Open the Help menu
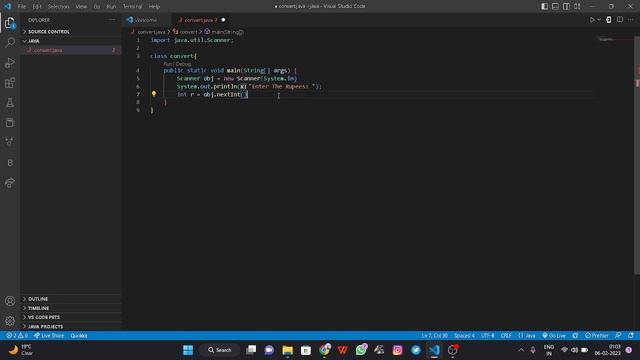This screenshot has width=640, height=360. click(154, 6)
